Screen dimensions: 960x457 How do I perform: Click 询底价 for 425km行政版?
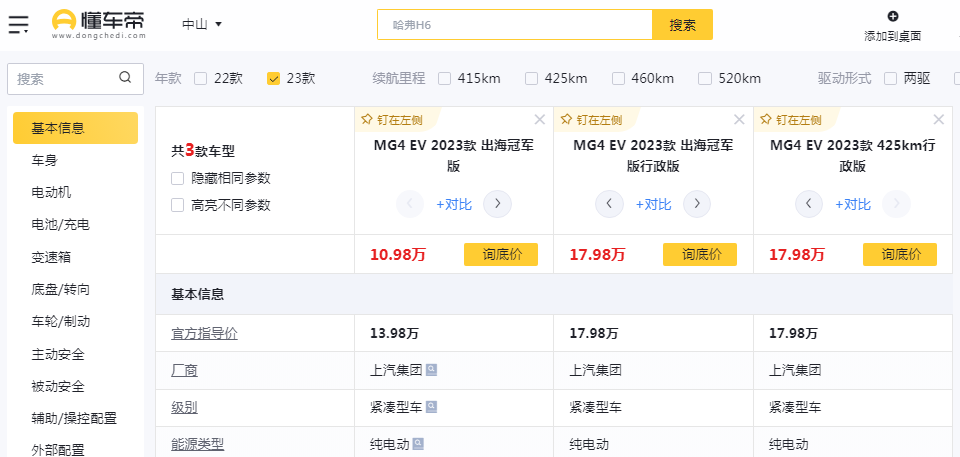(900, 254)
